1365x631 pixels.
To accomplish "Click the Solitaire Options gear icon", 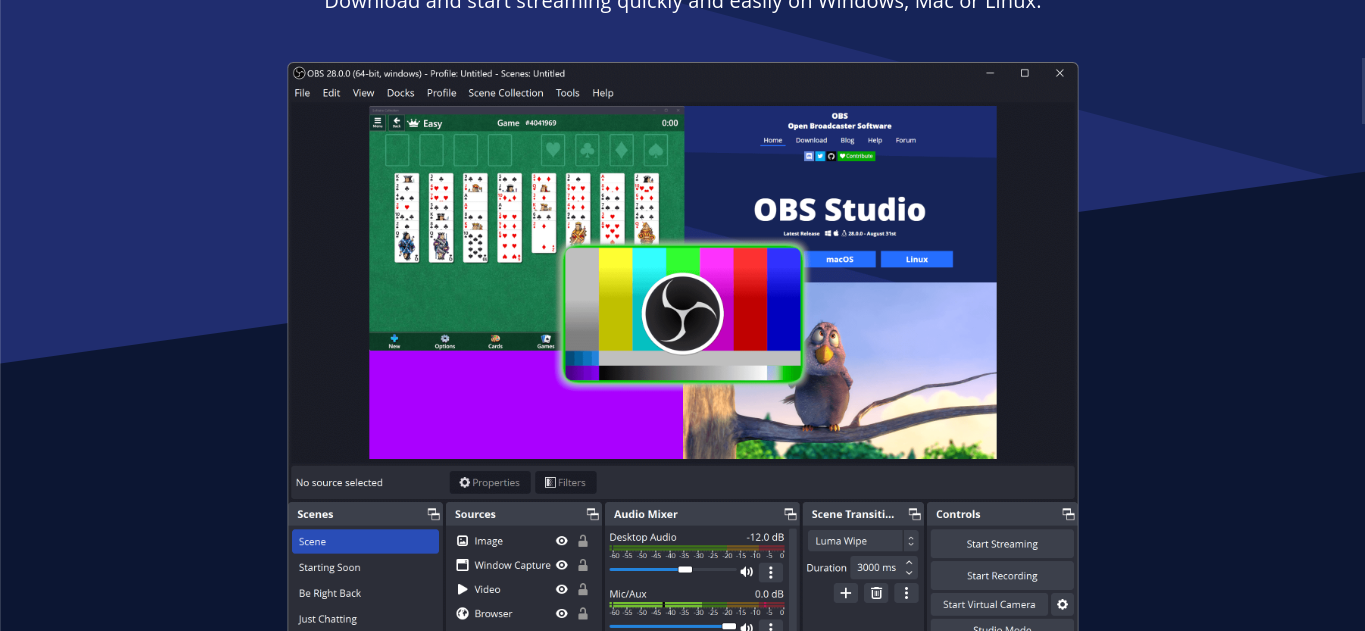I will click(445, 341).
